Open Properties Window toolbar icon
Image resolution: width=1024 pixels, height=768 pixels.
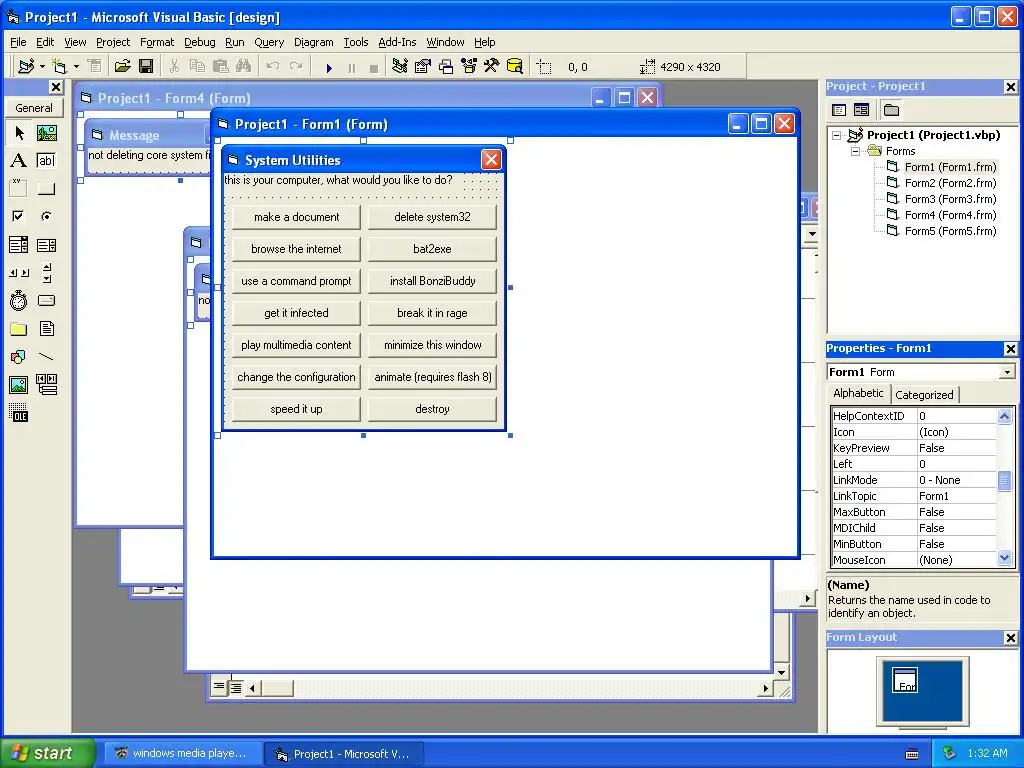(x=423, y=67)
